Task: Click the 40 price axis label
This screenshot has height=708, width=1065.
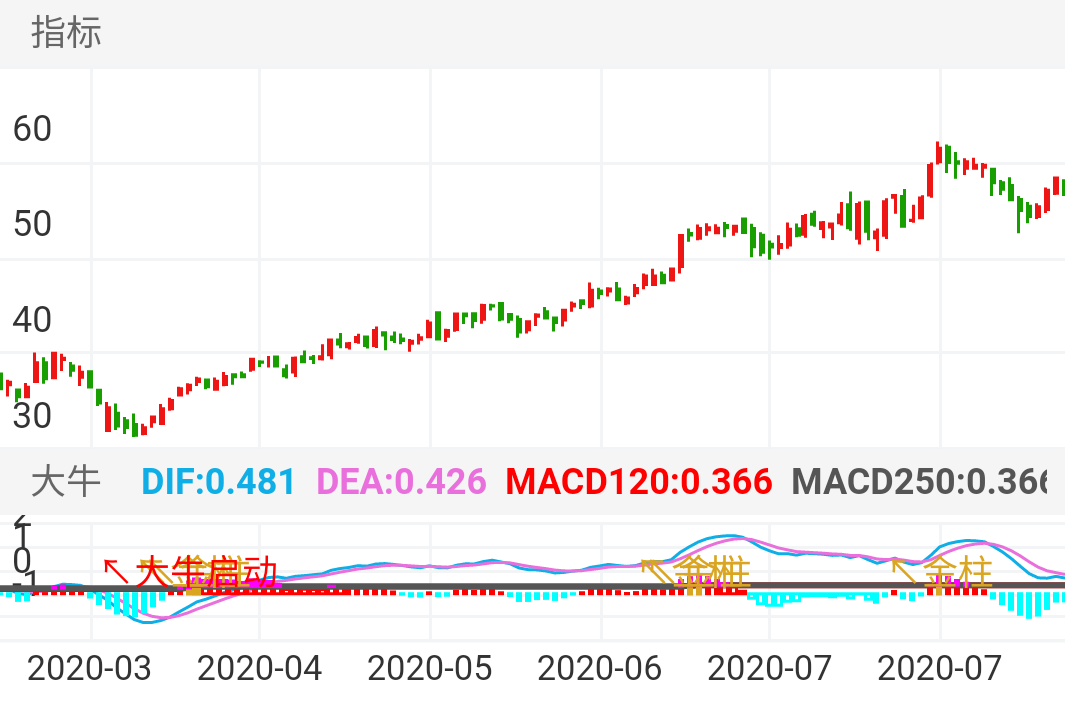Action: click(x=32, y=320)
